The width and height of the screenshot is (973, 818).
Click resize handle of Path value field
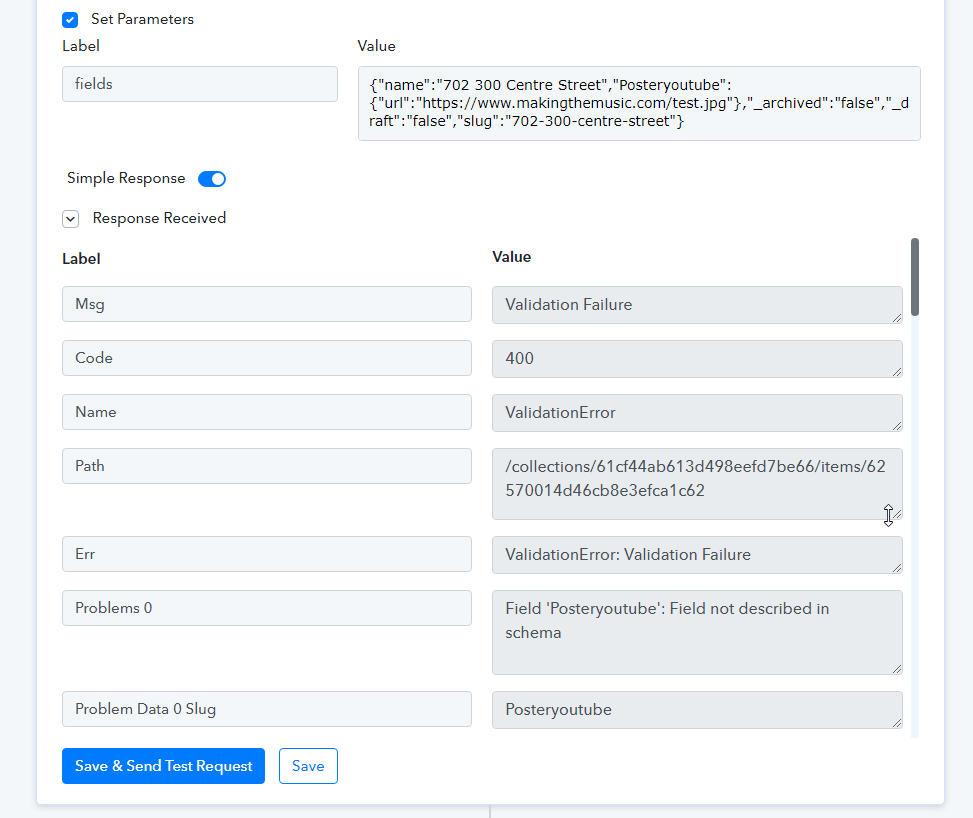tap(897, 515)
